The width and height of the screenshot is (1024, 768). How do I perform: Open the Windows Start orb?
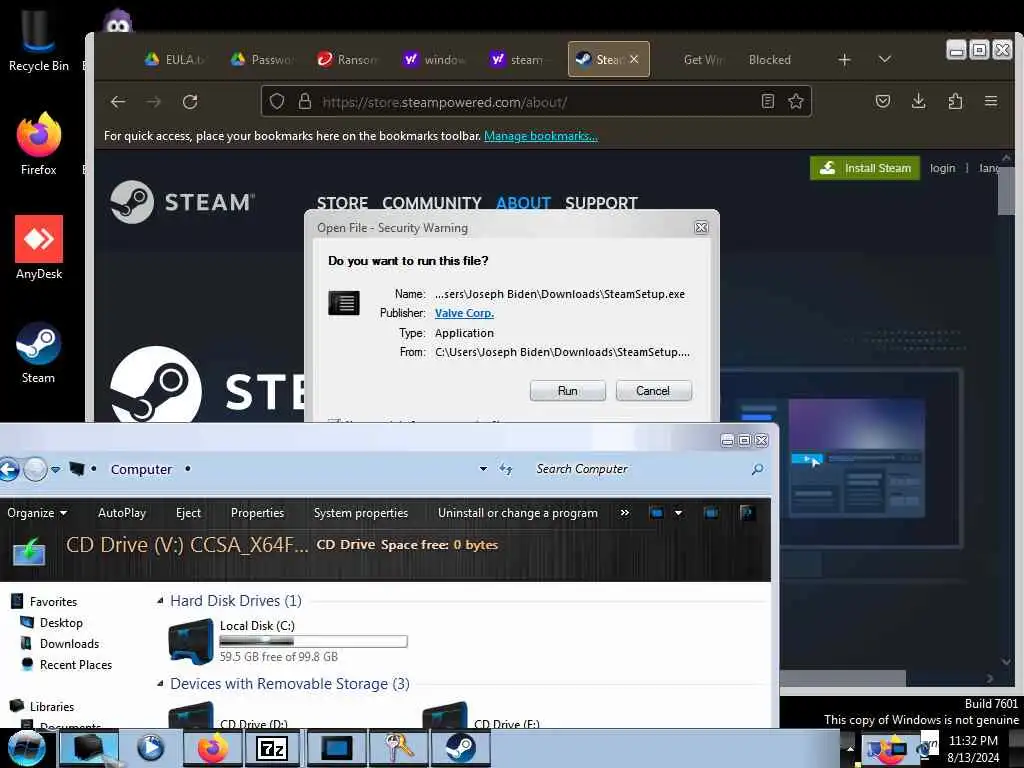[x=25, y=748]
